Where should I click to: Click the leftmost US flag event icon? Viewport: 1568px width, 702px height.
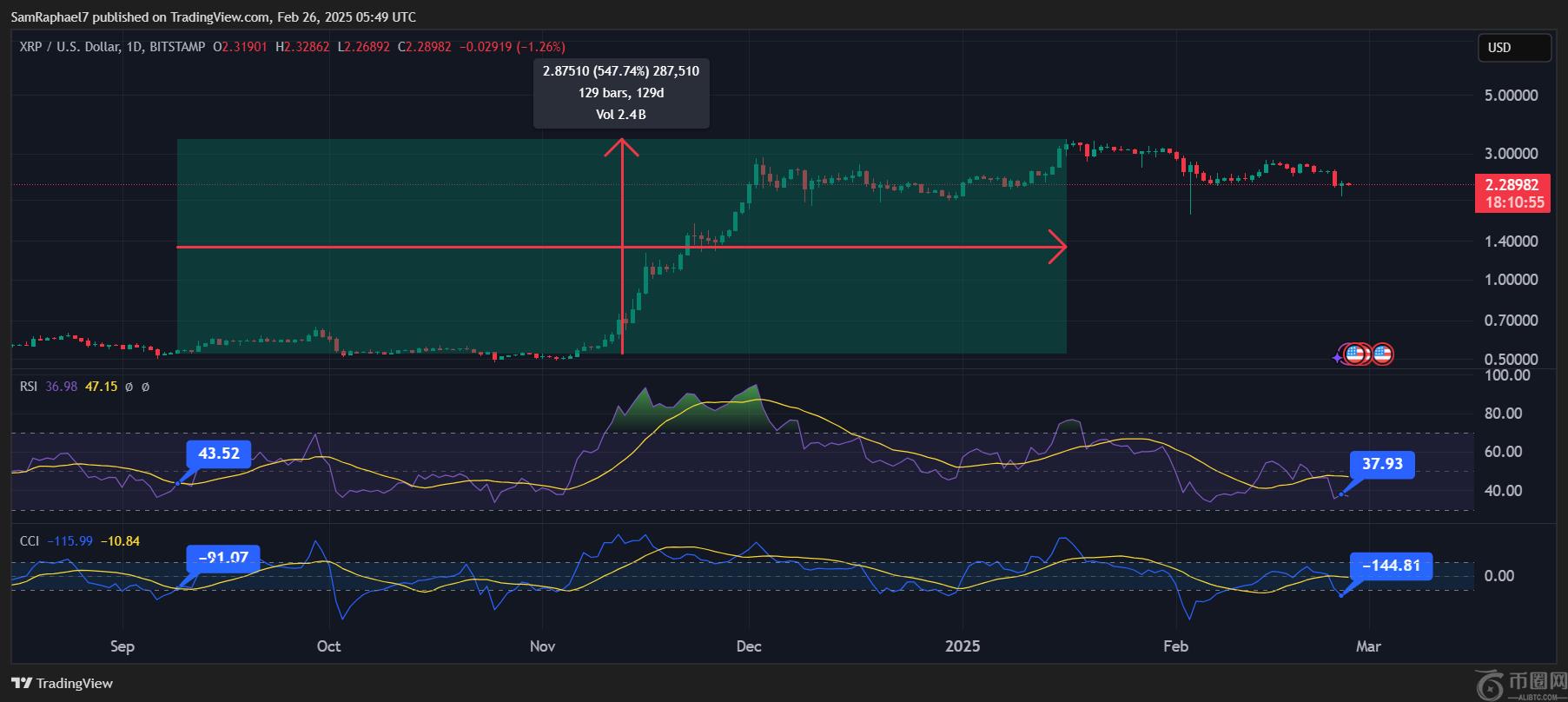pyautogui.click(x=1353, y=354)
